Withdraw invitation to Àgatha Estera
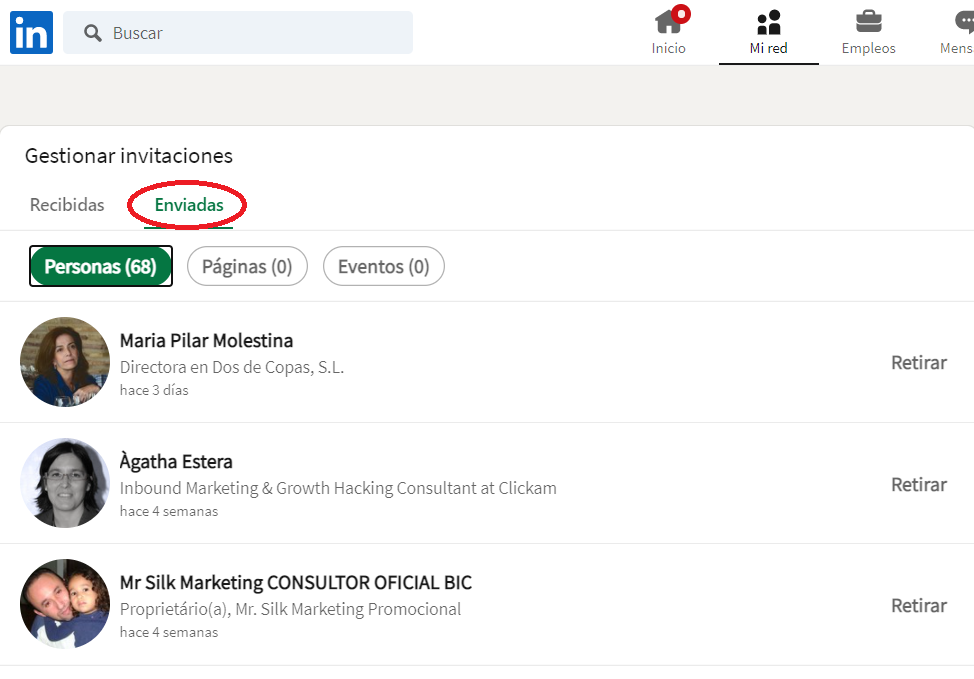 coord(919,485)
